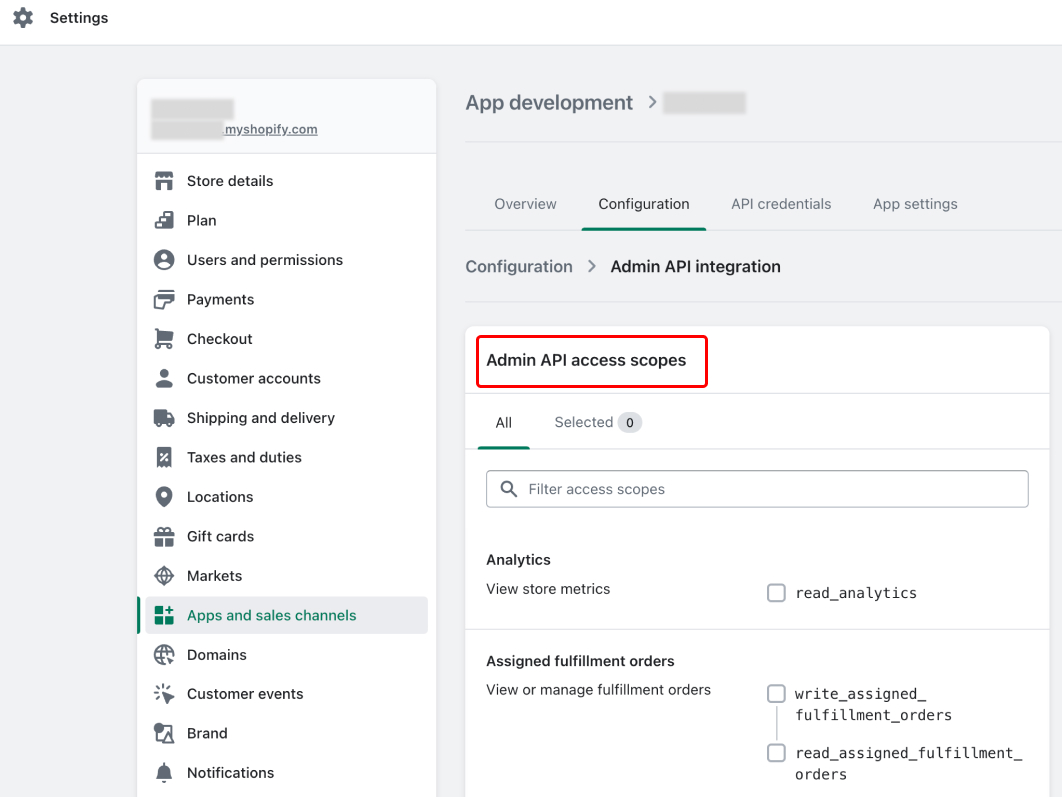Enable read_assigned_fulfillment_orders scope
1062x797 pixels.
(776, 753)
